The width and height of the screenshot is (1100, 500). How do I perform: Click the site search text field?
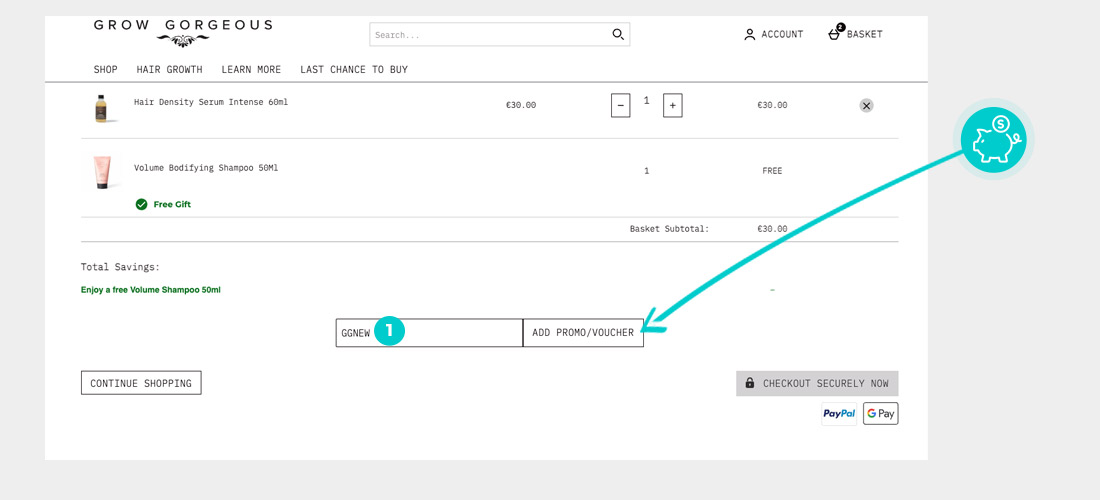tap(488, 35)
